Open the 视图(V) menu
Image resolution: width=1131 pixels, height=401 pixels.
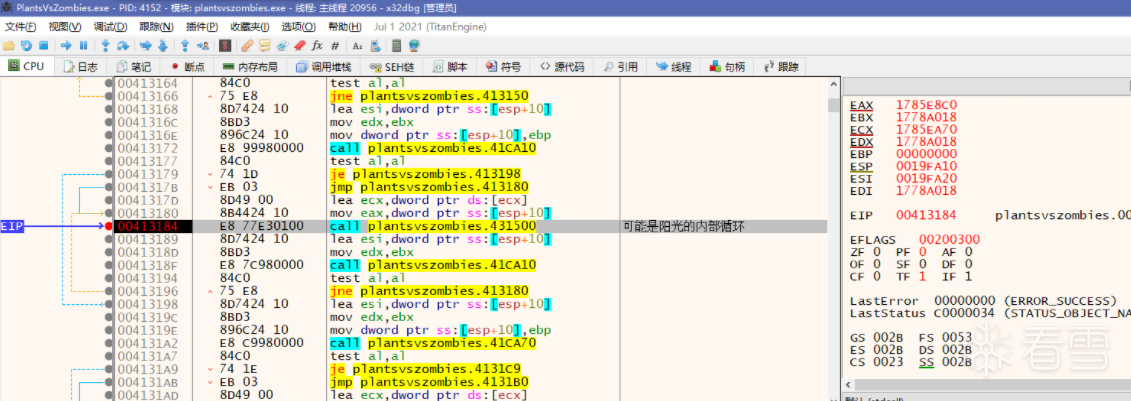pyautogui.click(x=65, y=27)
